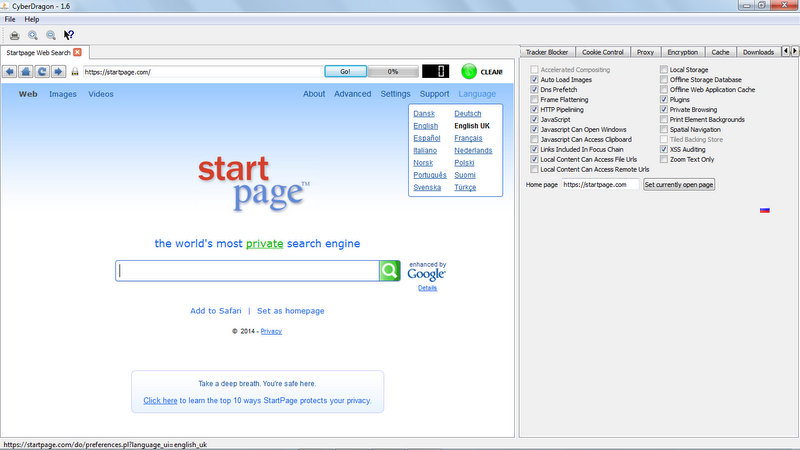The width and height of the screenshot is (800, 450).
Task: Click the Russian flag icon
Action: tap(764, 210)
